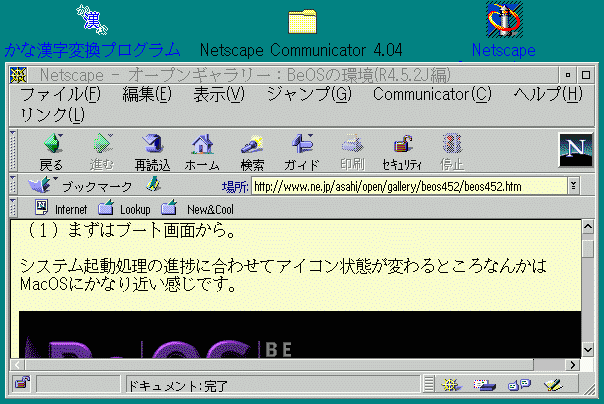Launch Netscape desktop shortcut icon
Image resolution: width=604 pixels, height=404 pixels.
pyautogui.click(x=504, y=30)
